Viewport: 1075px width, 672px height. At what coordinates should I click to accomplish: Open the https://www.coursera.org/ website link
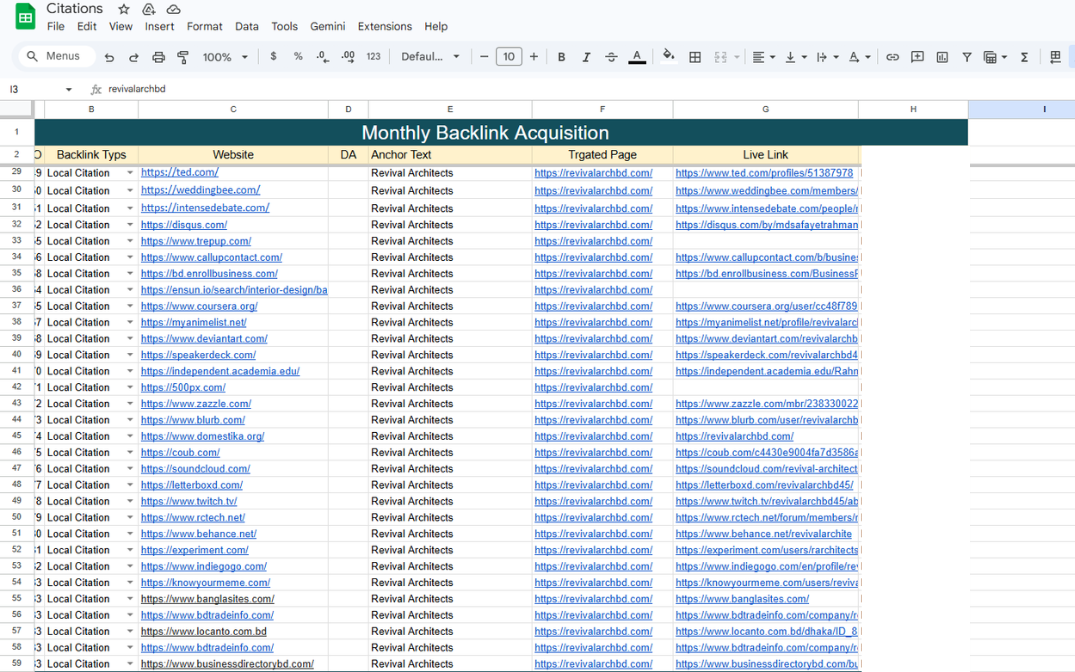(x=199, y=306)
